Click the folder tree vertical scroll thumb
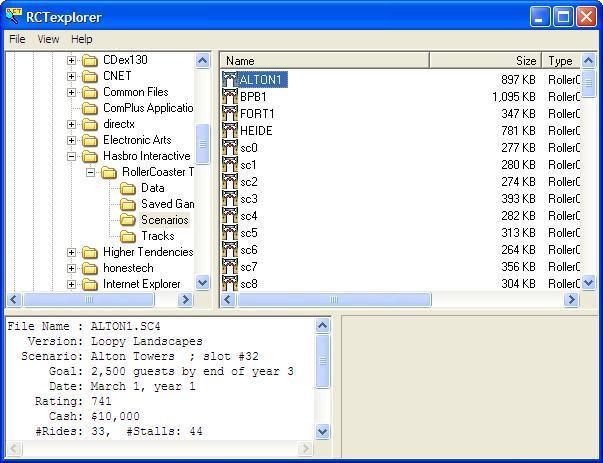Viewport: 603px width, 463px height. [202, 144]
